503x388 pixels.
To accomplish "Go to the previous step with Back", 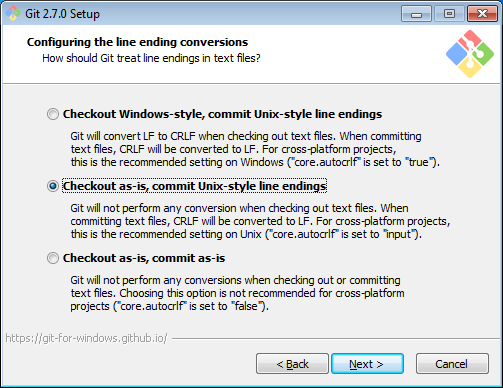I will click(292, 364).
